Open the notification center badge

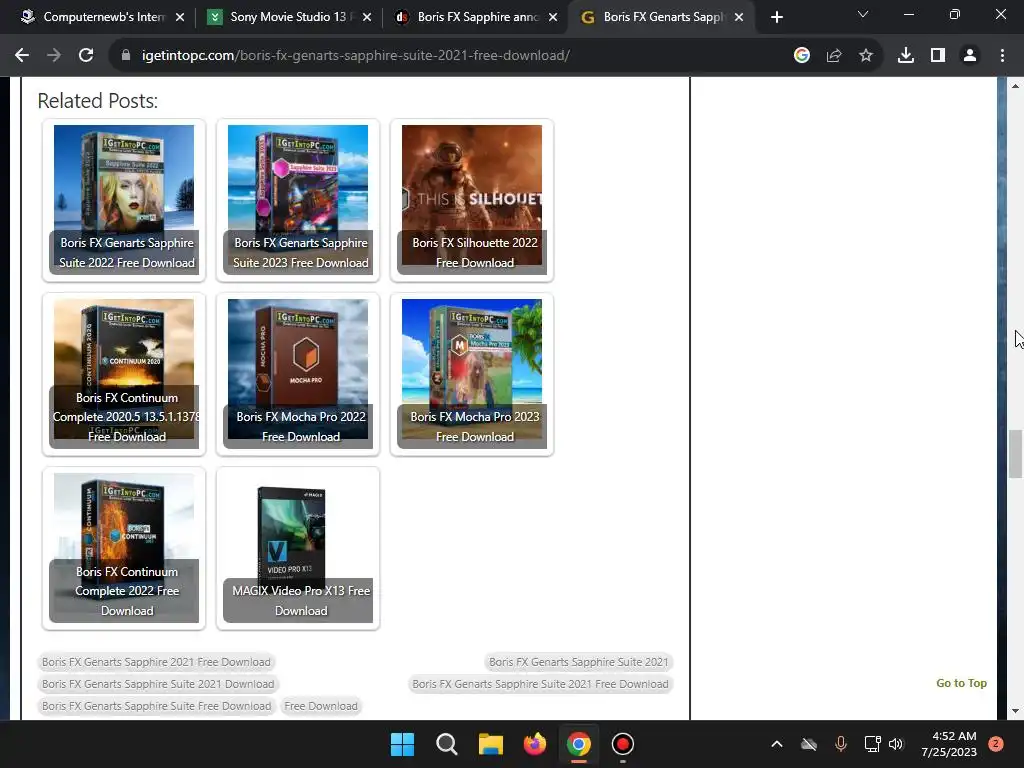click(x=996, y=744)
